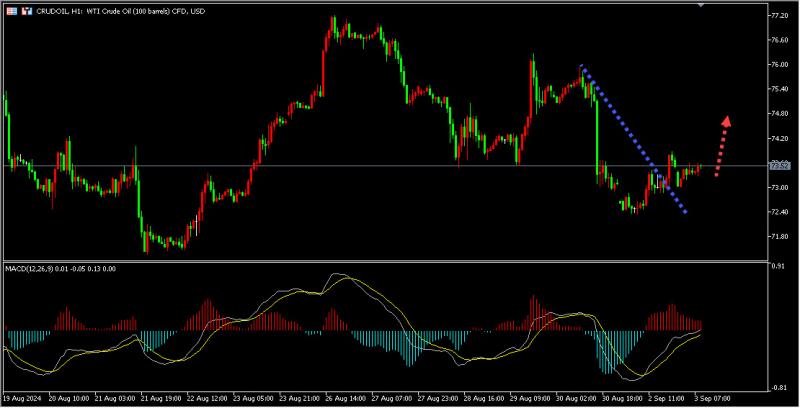Click the 71.80 price scale label

[779, 237]
